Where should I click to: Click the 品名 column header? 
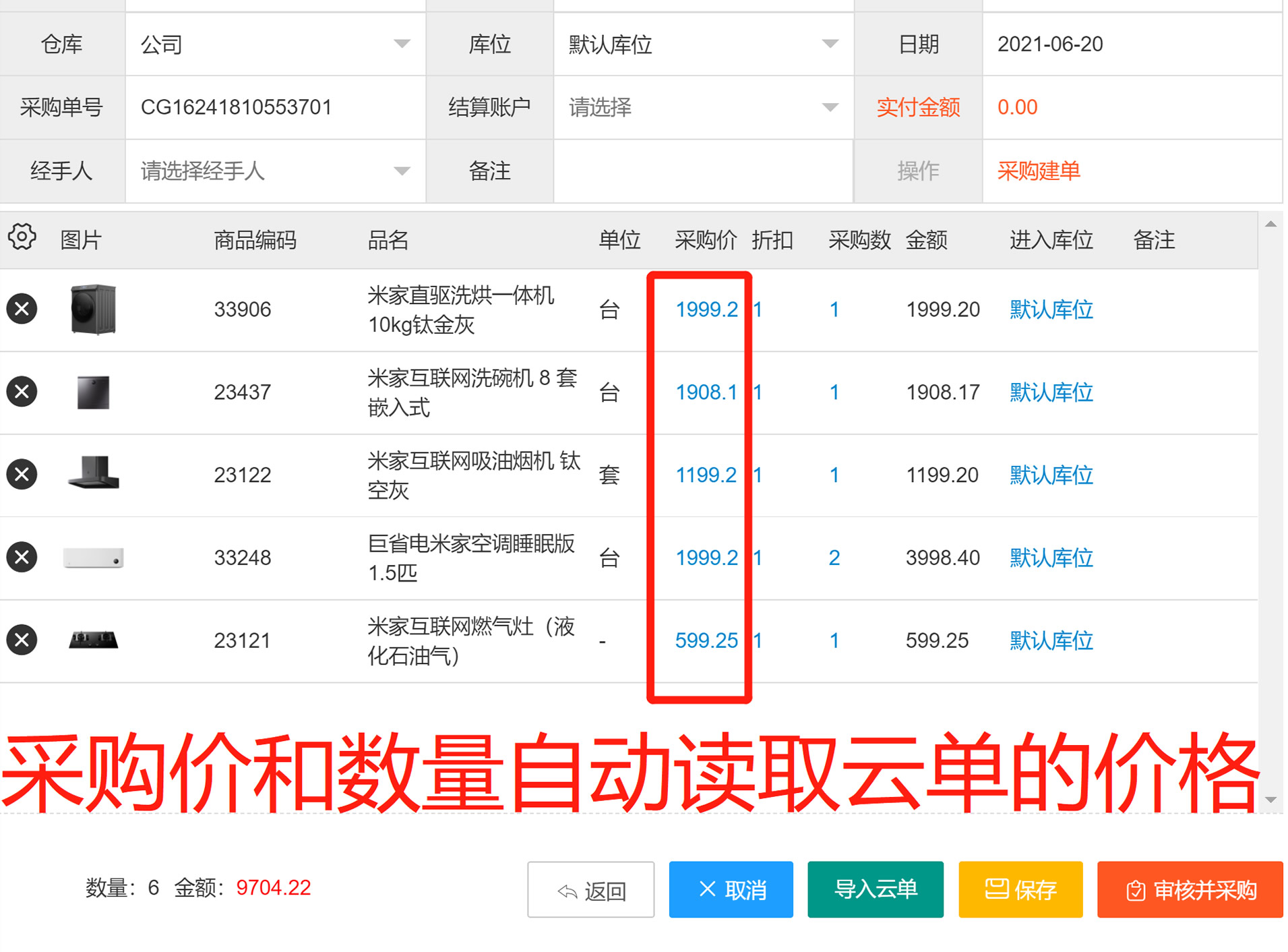pos(388,239)
